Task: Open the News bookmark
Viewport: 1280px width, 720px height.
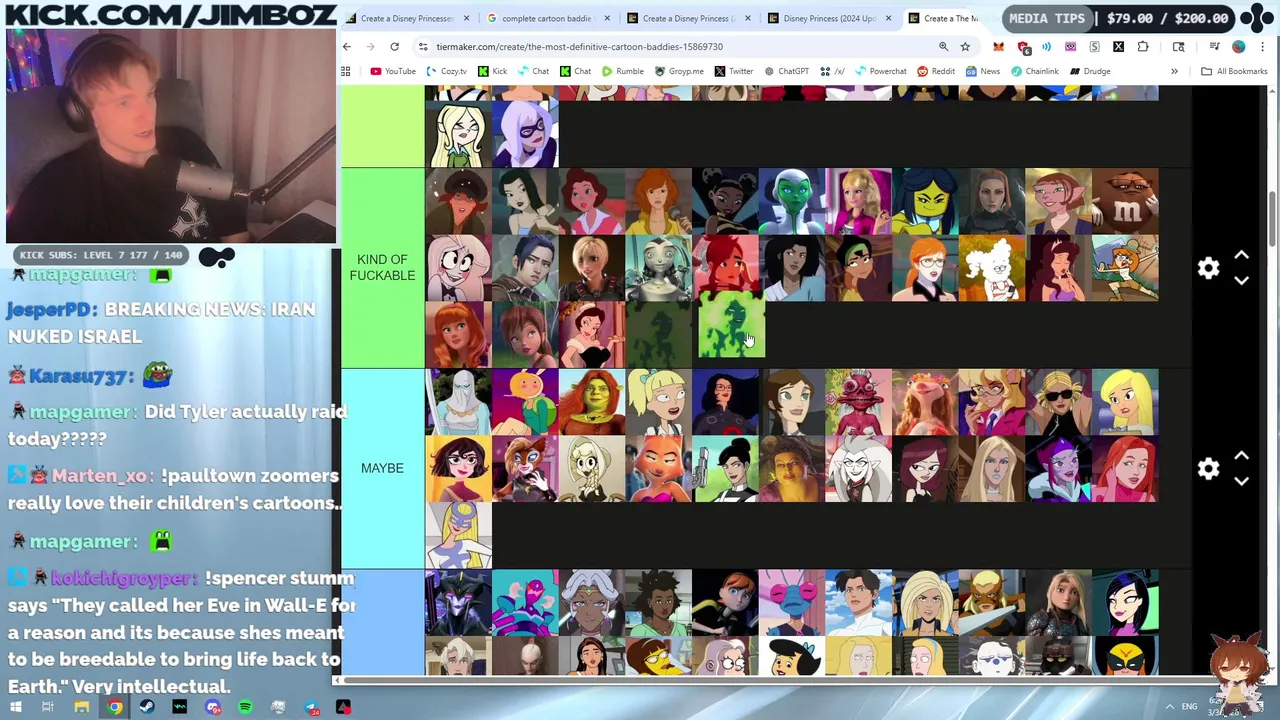Action: point(983,71)
